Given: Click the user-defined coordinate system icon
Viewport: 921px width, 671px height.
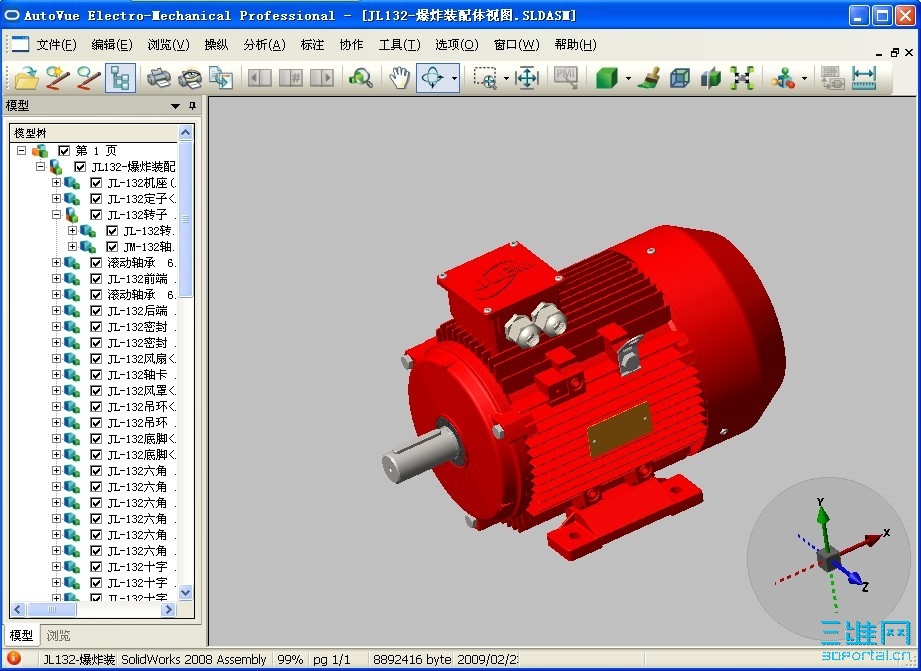Looking at the screenshot, I should (x=784, y=78).
